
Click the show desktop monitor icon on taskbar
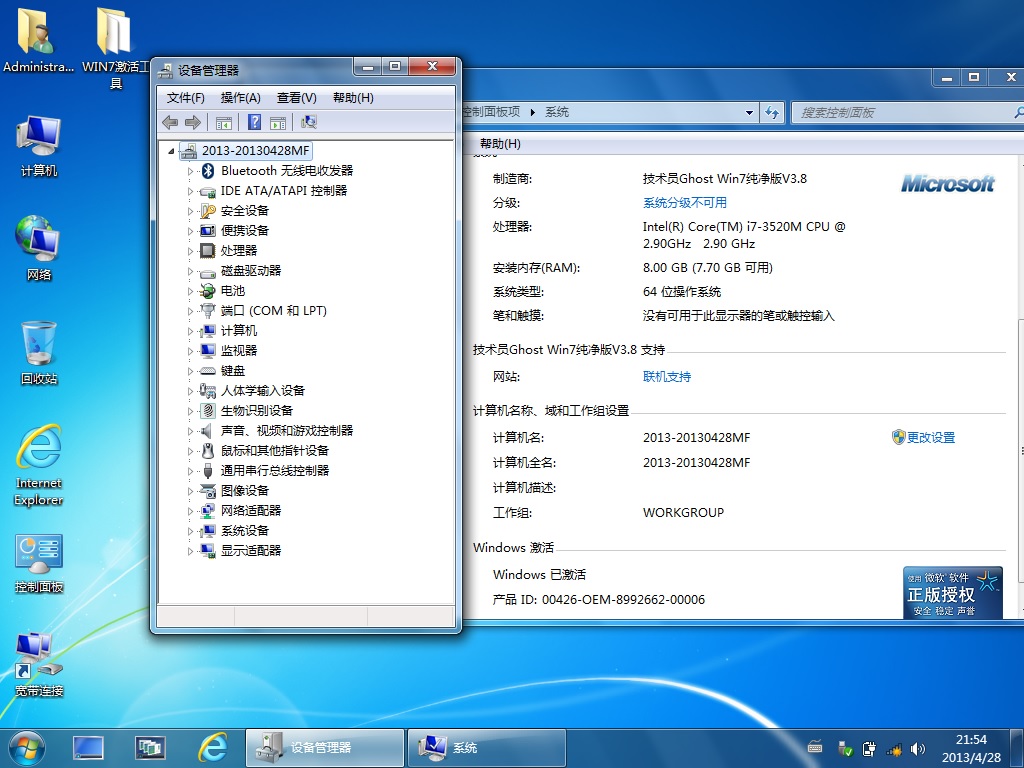[88, 748]
